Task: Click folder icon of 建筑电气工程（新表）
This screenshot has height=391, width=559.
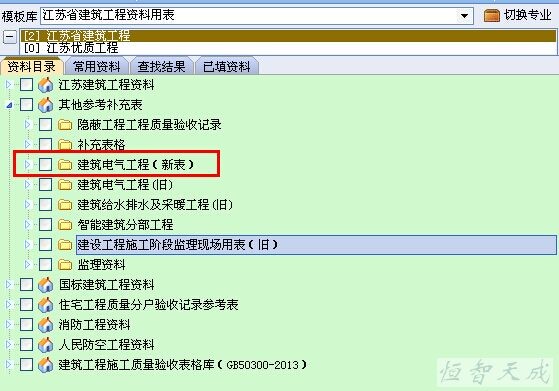Action: click(65, 165)
